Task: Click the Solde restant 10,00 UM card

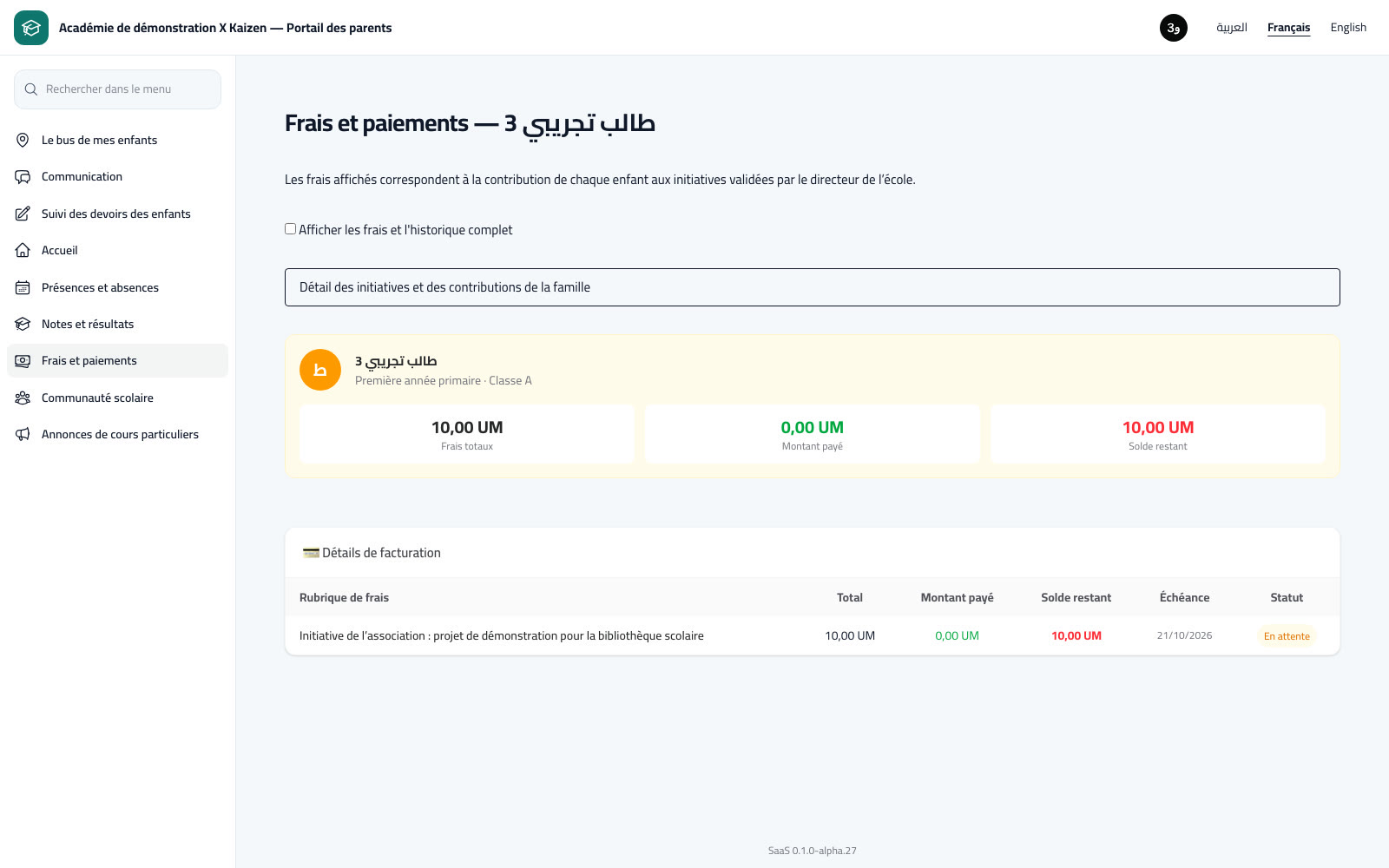Action: click(1158, 434)
